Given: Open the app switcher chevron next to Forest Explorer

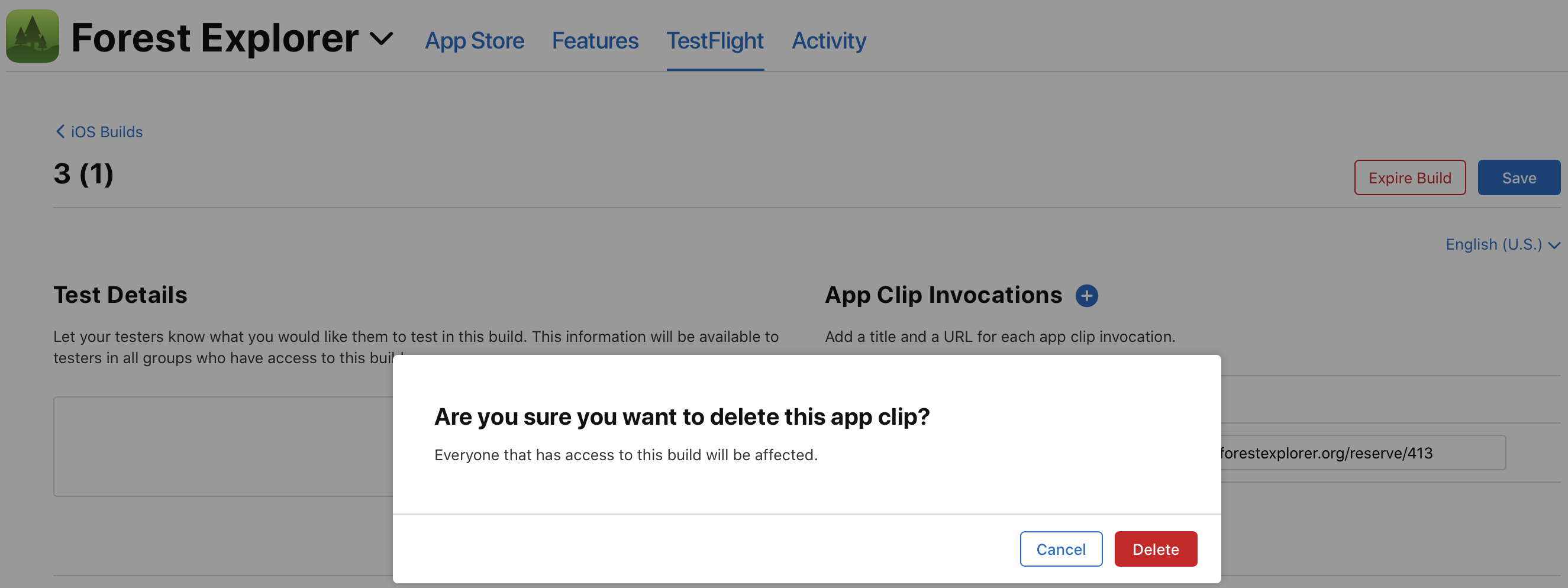Looking at the screenshot, I should point(382,38).
